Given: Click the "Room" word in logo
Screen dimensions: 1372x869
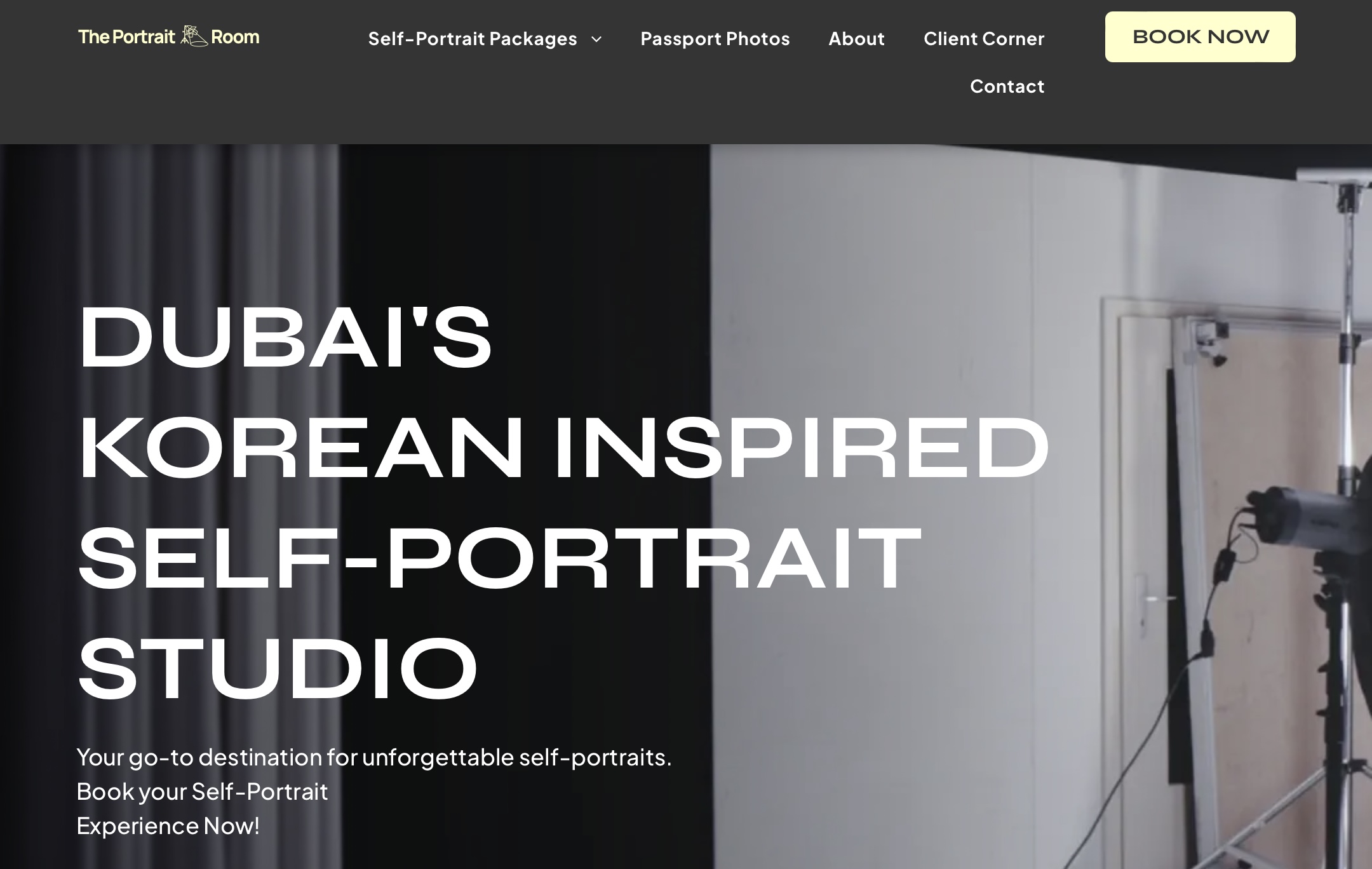Looking at the screenshot, I should pos(235,37).
